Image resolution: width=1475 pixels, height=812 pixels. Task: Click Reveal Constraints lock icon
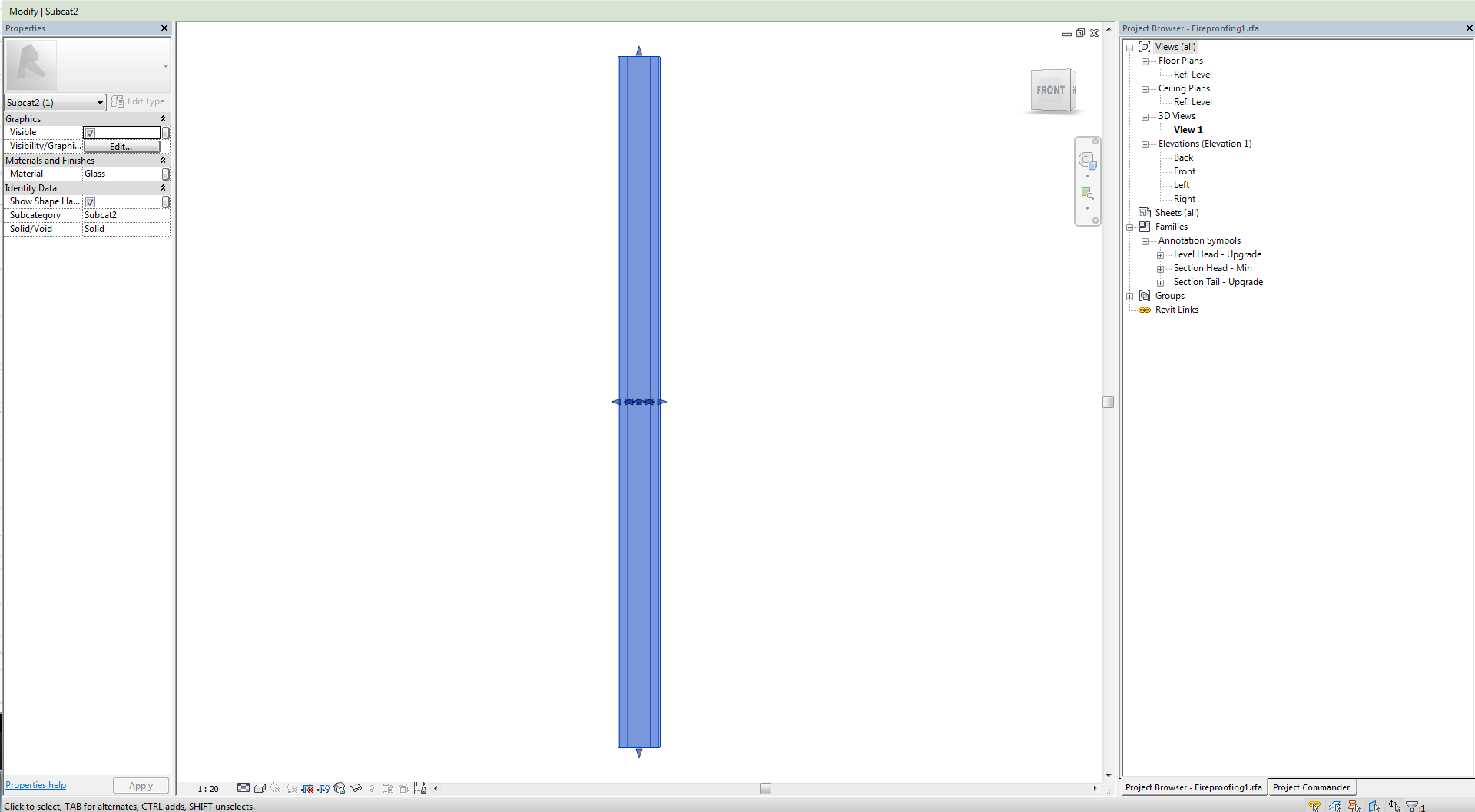[x=420, y=787]
